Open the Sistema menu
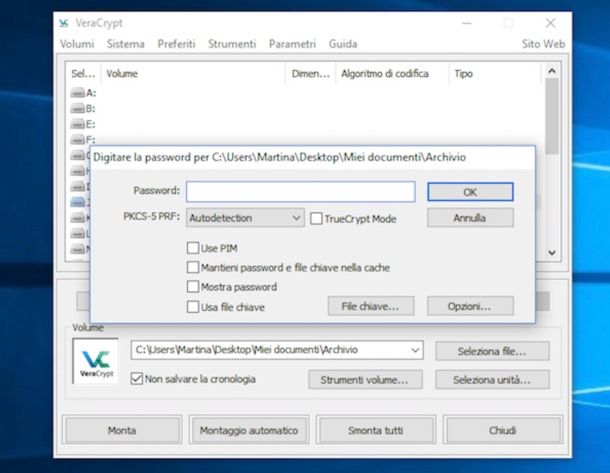The width and height of the screenshot is (610, 473). [x=126, y=44]
